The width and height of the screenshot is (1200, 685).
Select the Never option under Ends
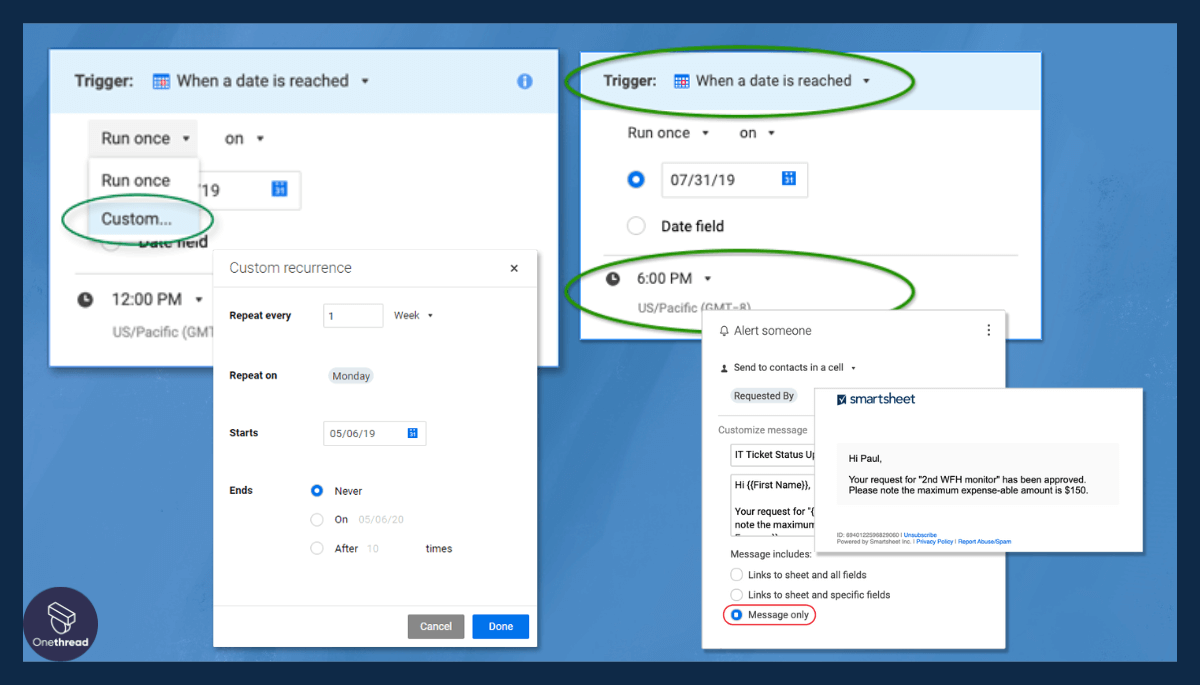(x=318, y=490)
